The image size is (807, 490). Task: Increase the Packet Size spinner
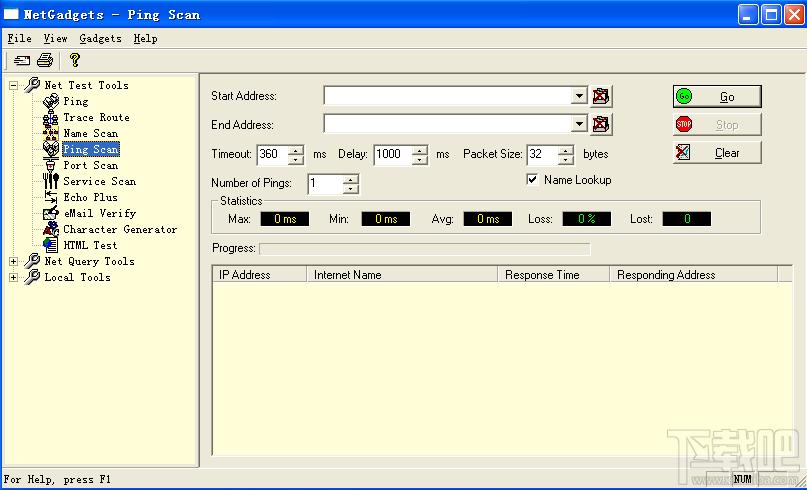click(566, 150)
